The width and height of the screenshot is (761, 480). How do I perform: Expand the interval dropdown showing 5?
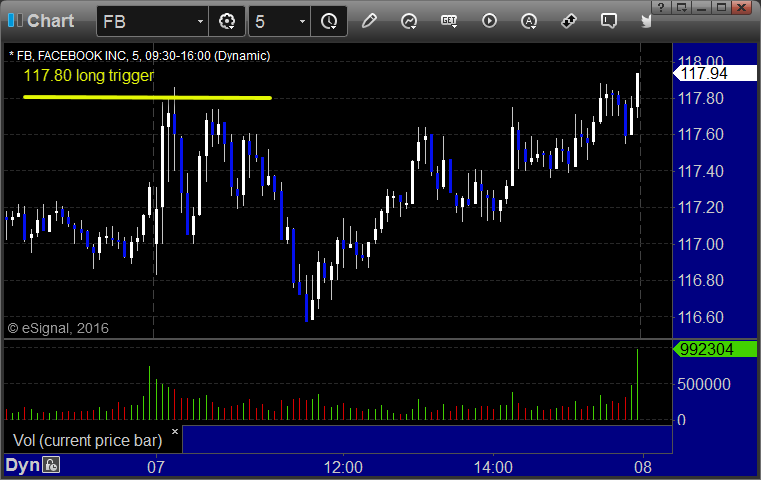coord(302,21)
